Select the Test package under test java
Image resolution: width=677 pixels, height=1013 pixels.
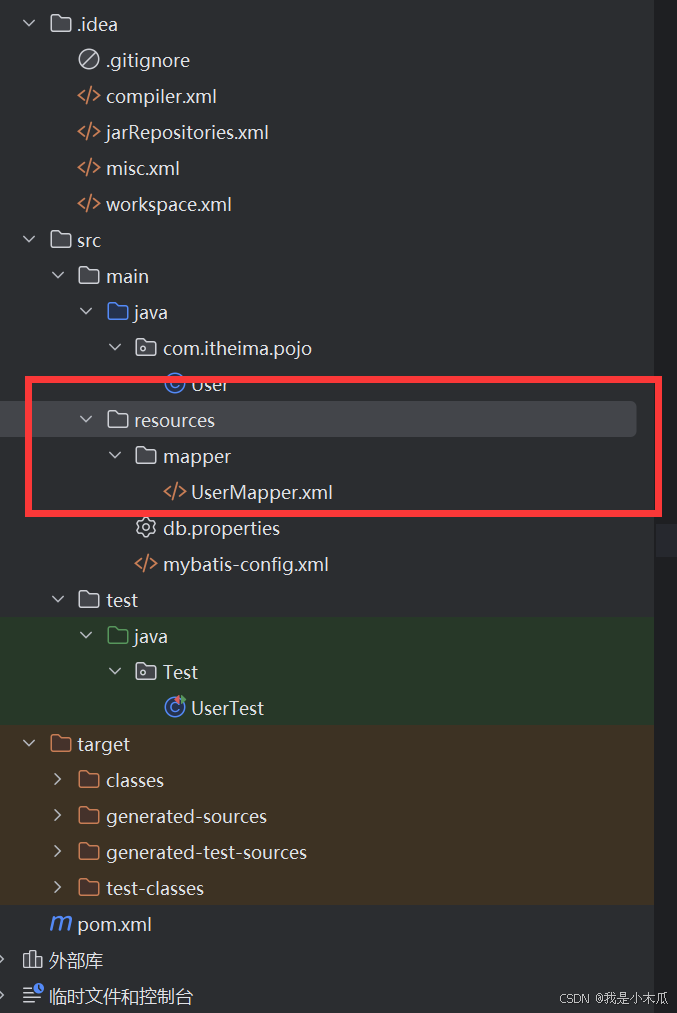pos(178,671)
